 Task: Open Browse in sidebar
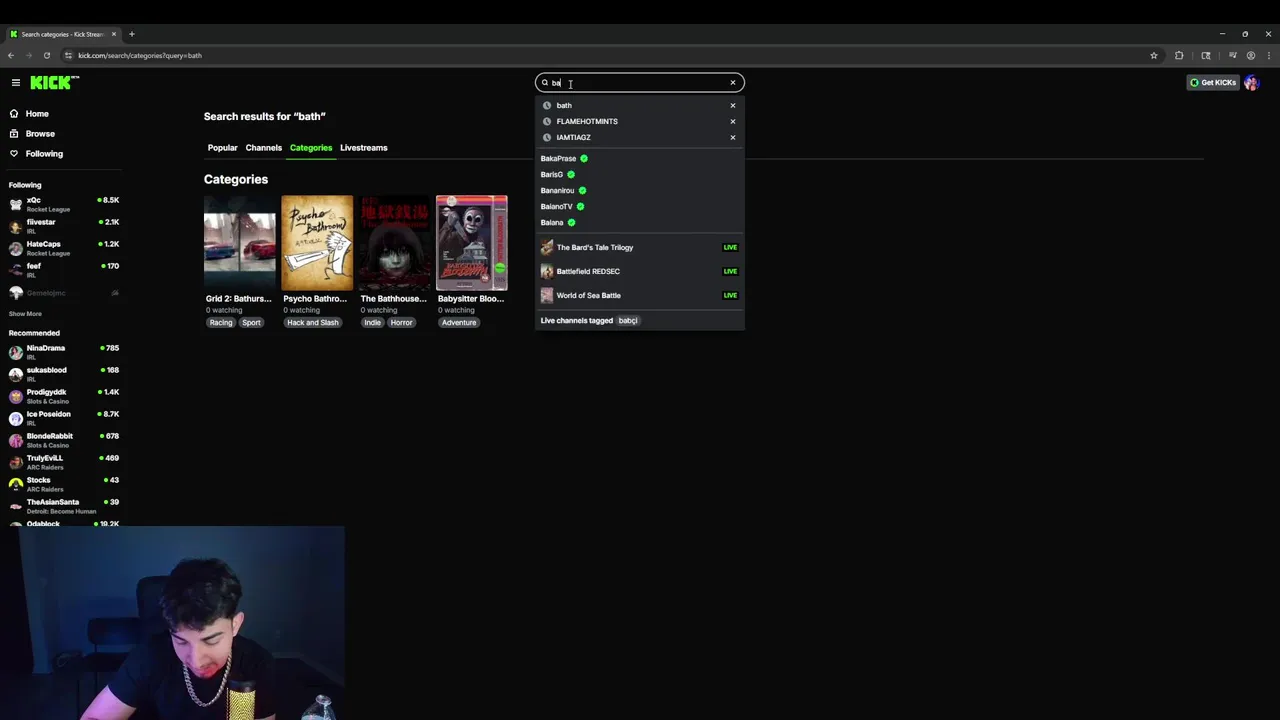(40, 134)
